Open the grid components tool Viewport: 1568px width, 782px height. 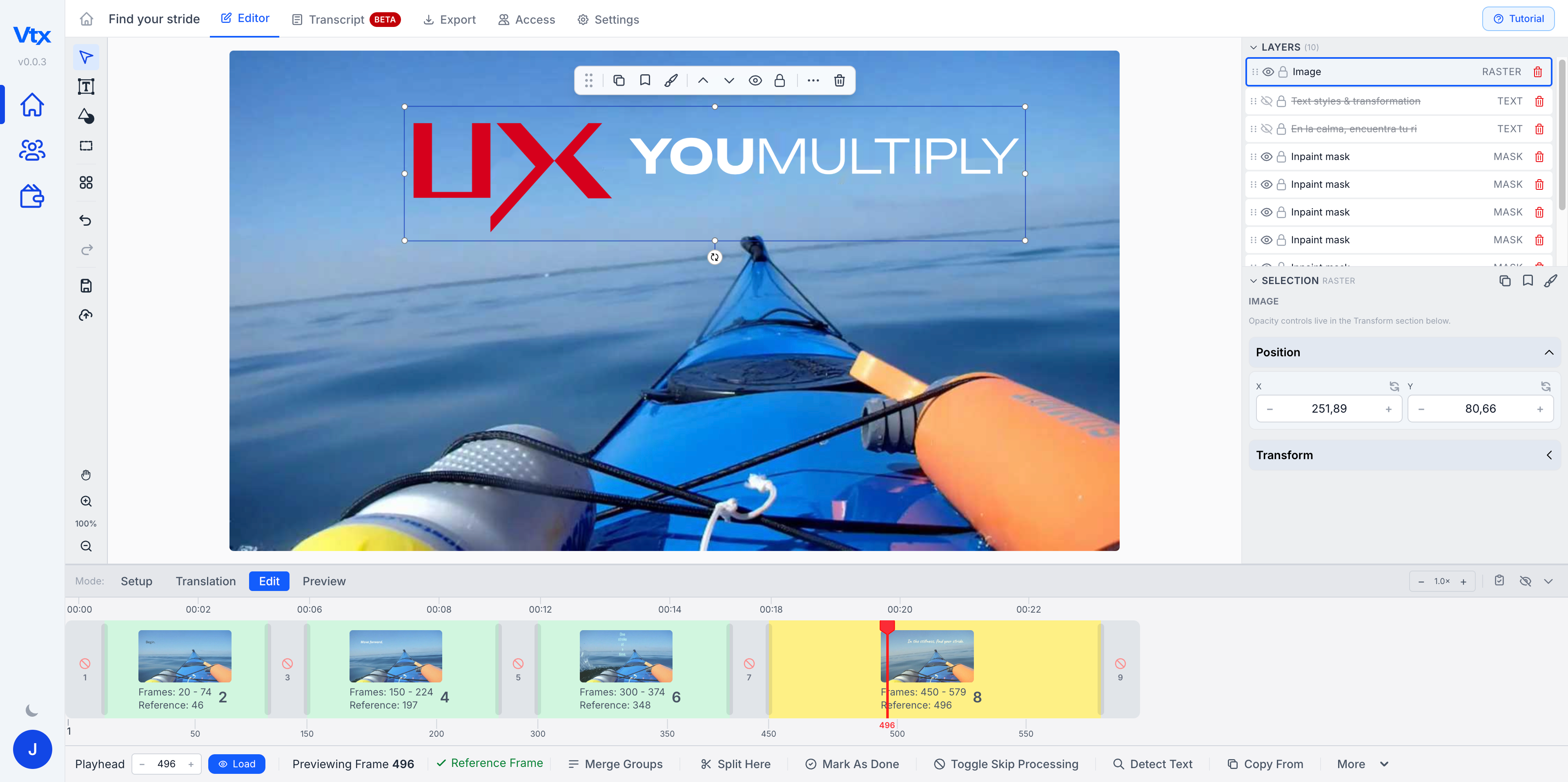pos(86,182)
